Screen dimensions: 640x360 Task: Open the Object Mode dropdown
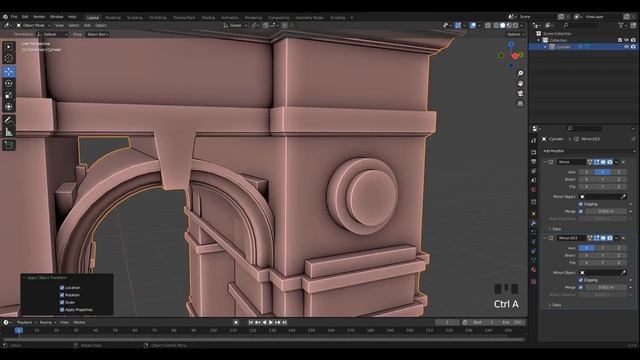pyautogui.click(x=33, y=25)
